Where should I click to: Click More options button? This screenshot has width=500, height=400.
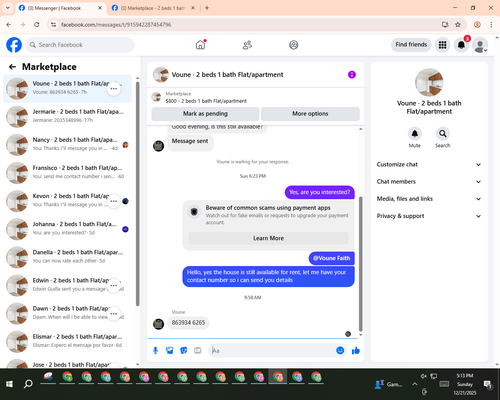[310, 114]
